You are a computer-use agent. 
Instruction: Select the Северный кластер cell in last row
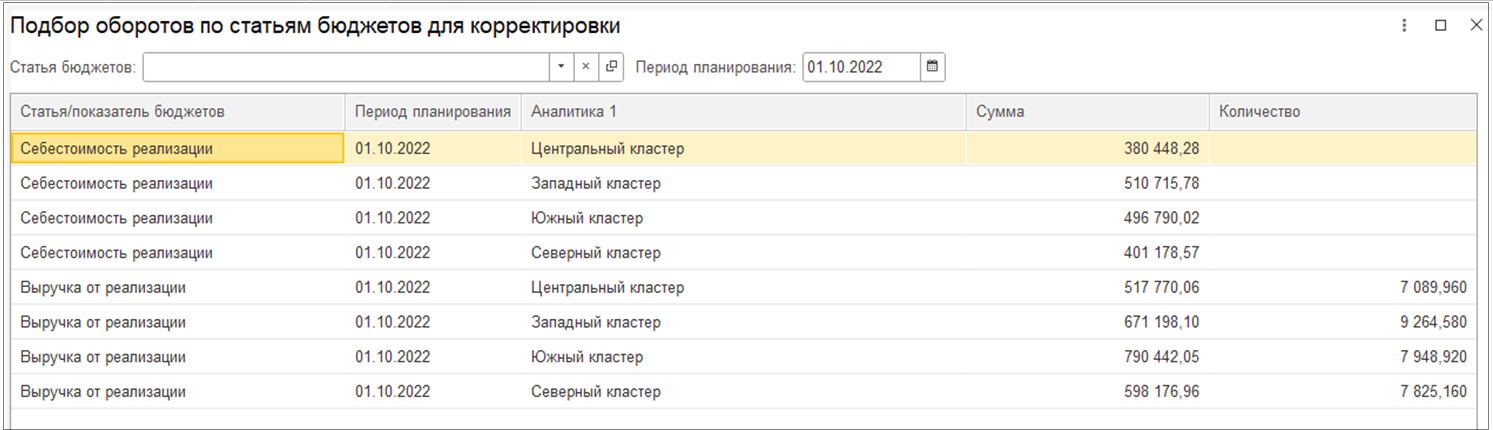(595, 392)
